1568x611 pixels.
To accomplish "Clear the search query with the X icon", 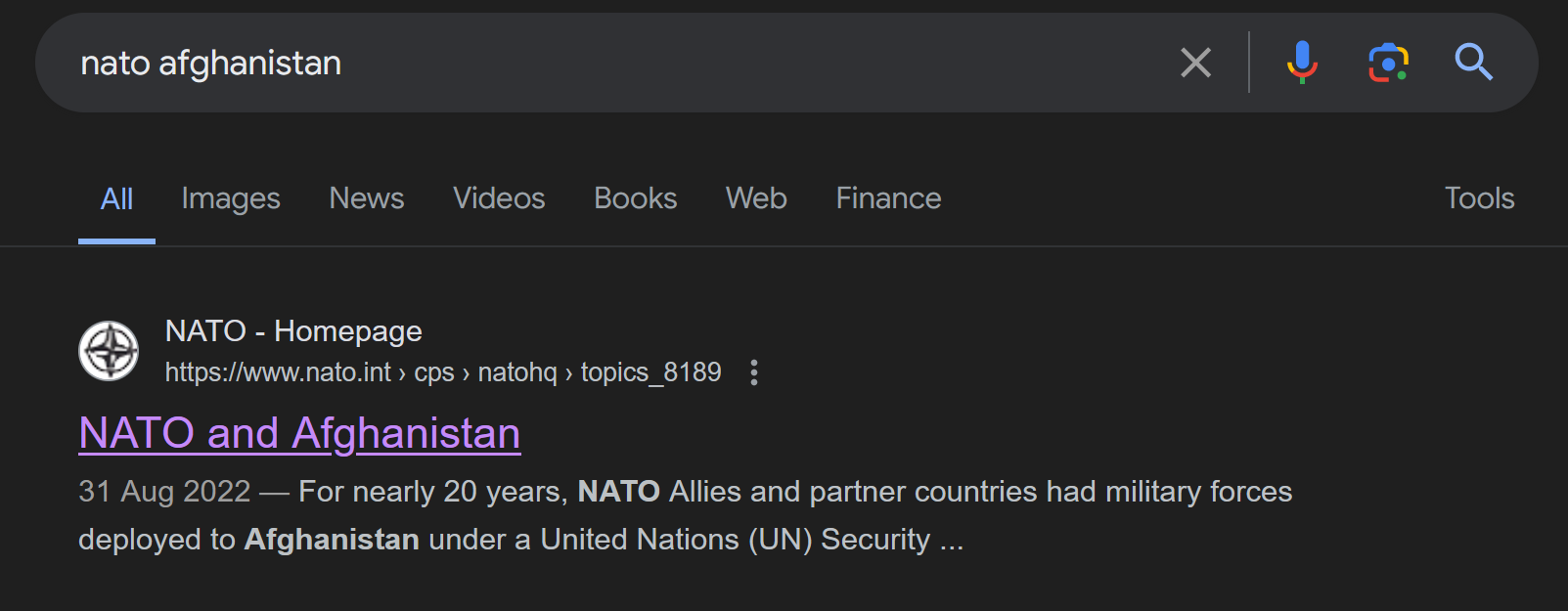I will 1195,63.
